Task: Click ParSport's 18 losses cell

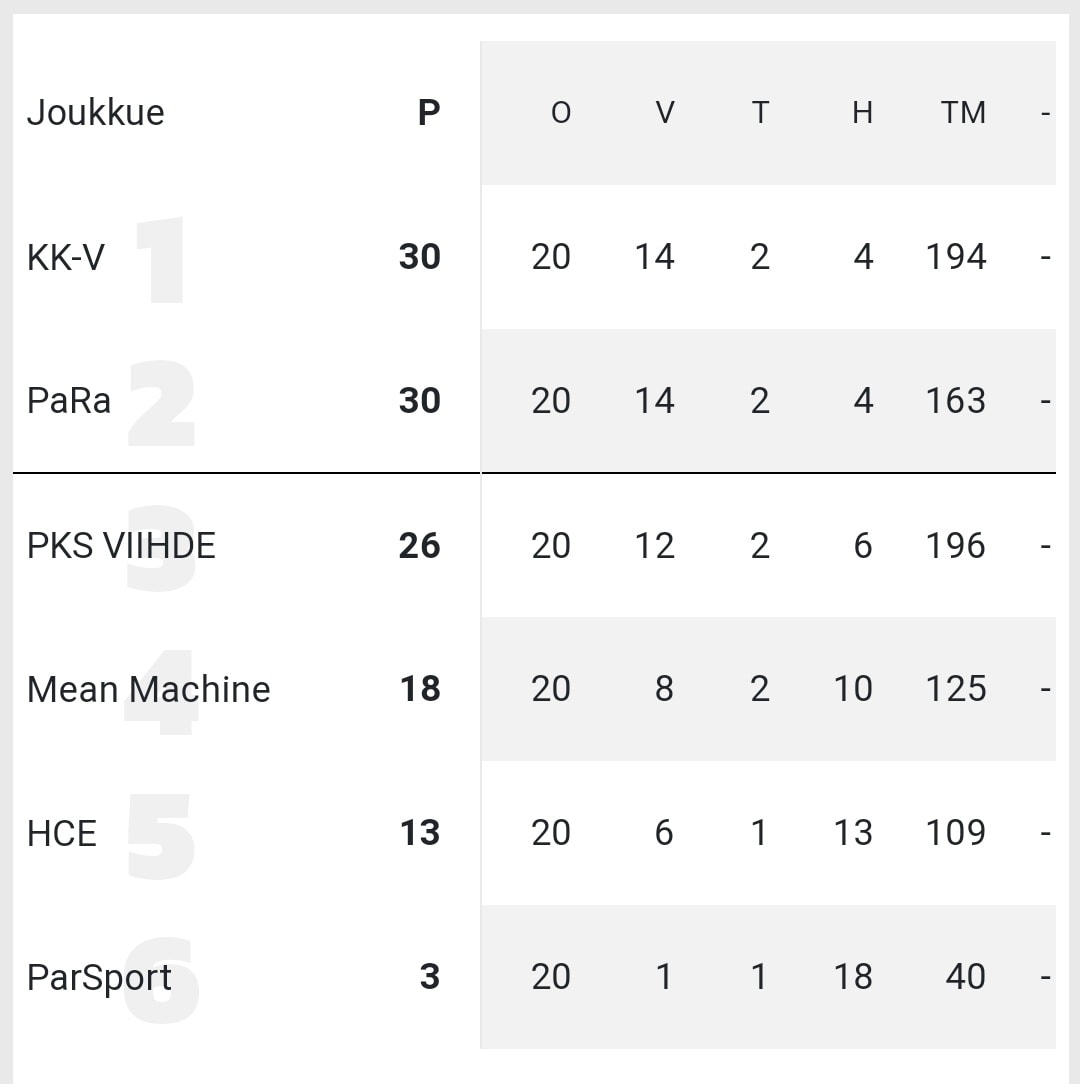Action: click(853, 977)
